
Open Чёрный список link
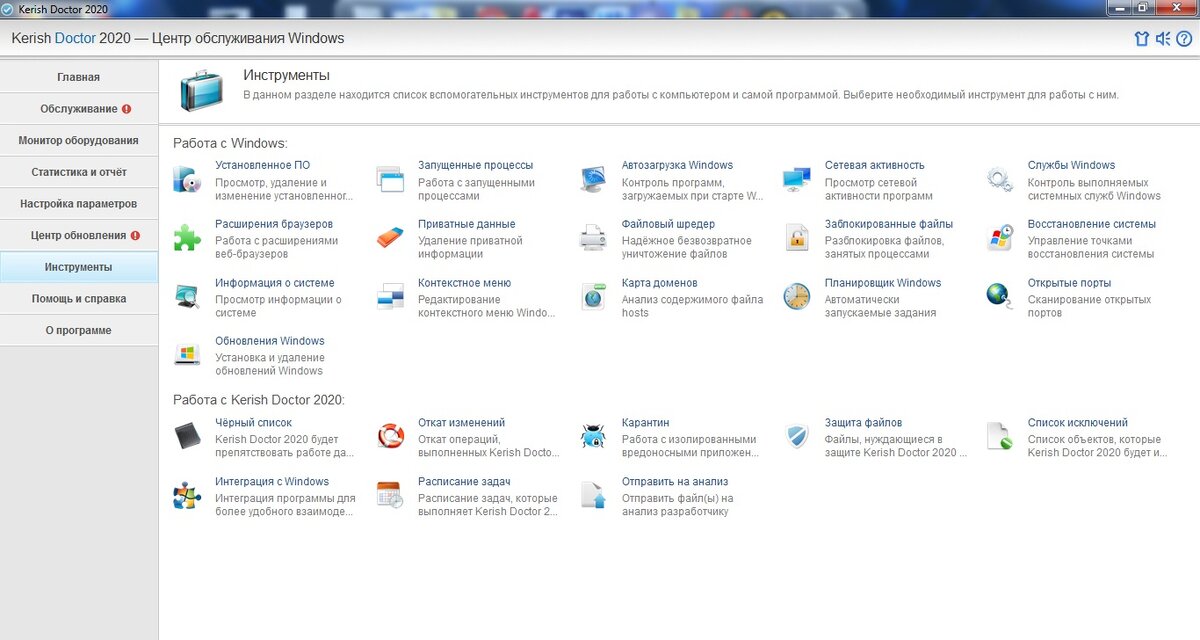(253, 423)
